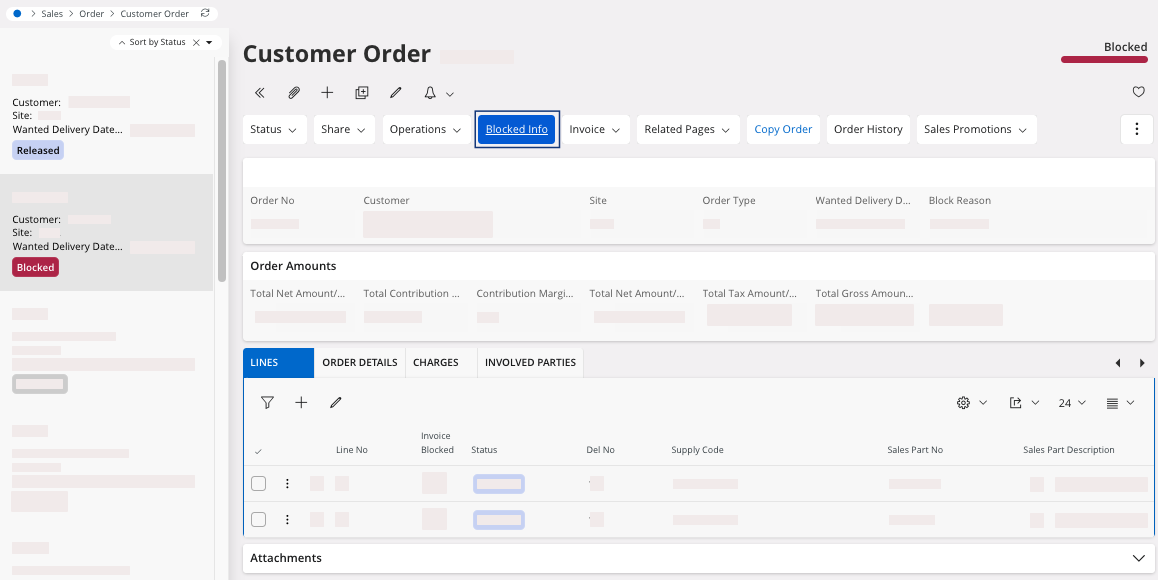Open the filter icon in Lines table

coord(267,403)
